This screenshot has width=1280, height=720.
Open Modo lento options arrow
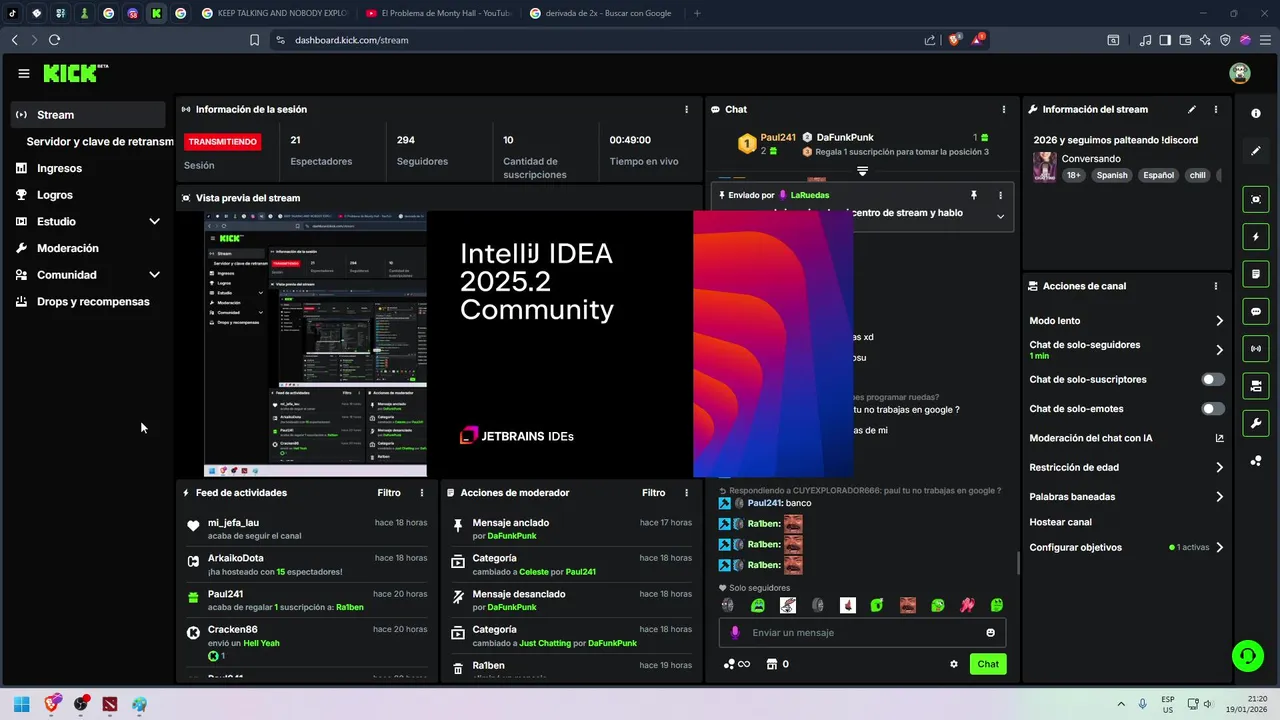pos(1219,321)
